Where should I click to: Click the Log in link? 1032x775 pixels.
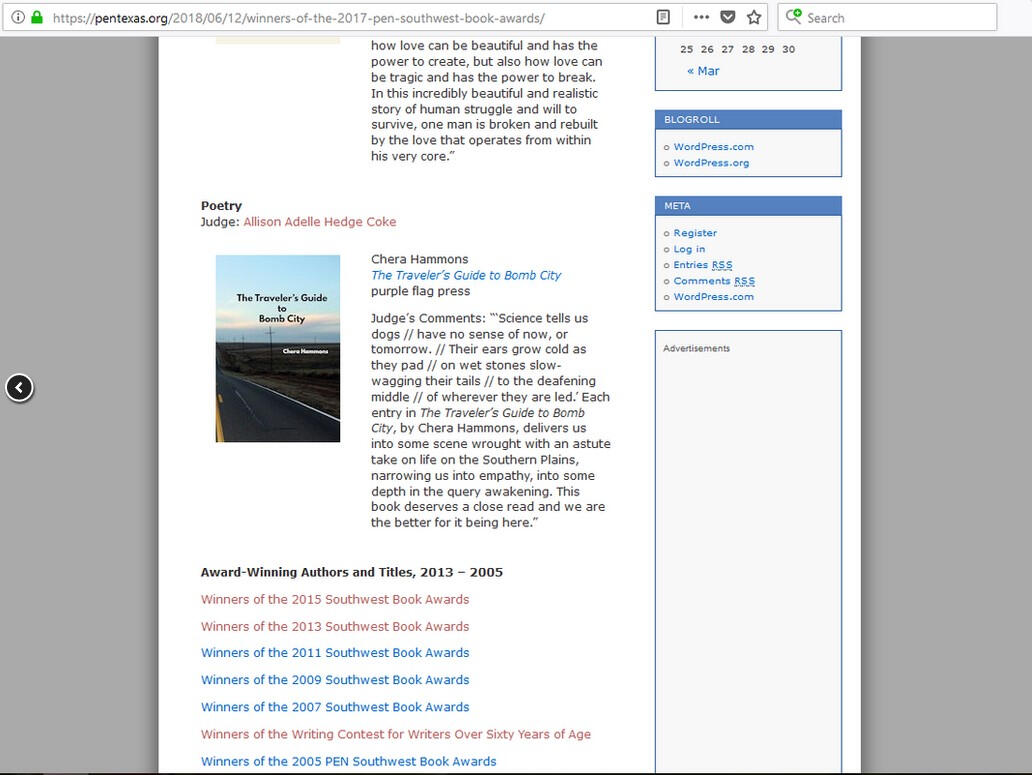coord(689,249)
